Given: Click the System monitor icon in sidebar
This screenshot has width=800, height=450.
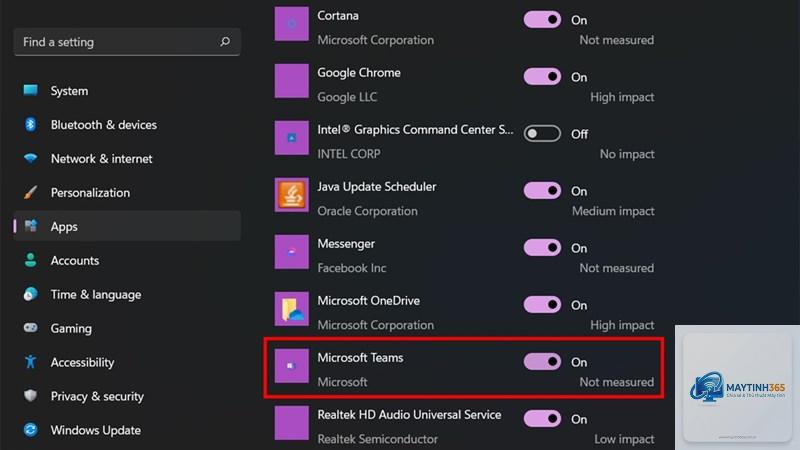Looking at the screenshot, I should tap(31, 90).
